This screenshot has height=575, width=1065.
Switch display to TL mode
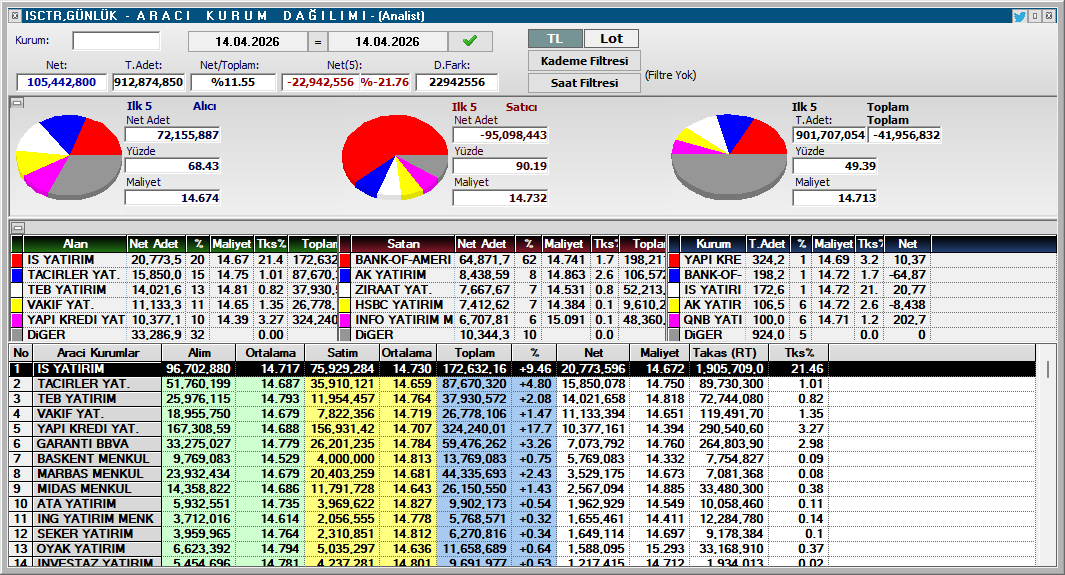[554, 39]
